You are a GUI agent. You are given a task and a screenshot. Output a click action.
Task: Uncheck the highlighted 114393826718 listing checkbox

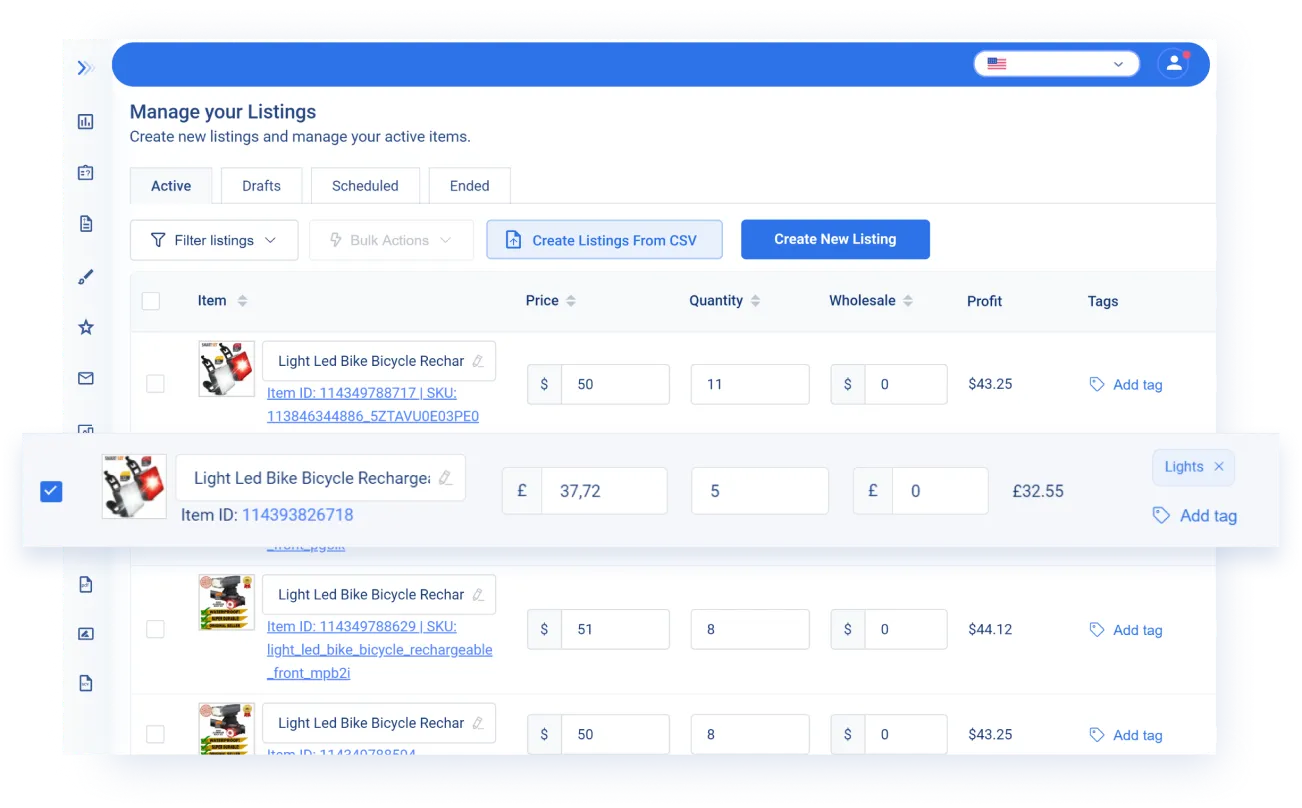click(x=51, y=491)
